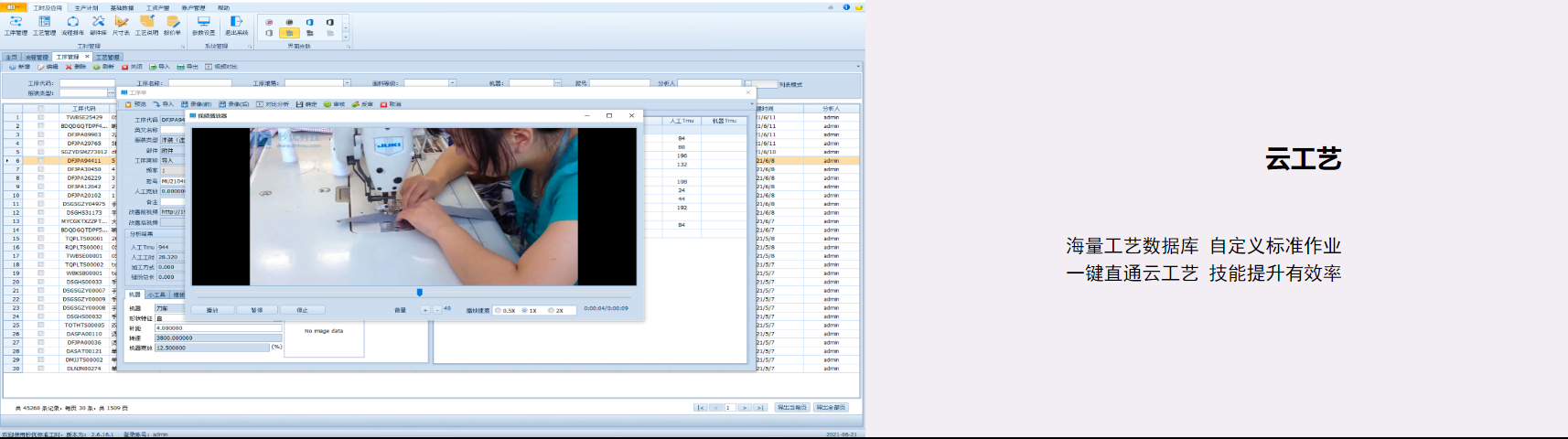Open 部件库 ribbon icon
Image resolution: width=1568 pixels, height=439 pixels.
coord(98,21)
